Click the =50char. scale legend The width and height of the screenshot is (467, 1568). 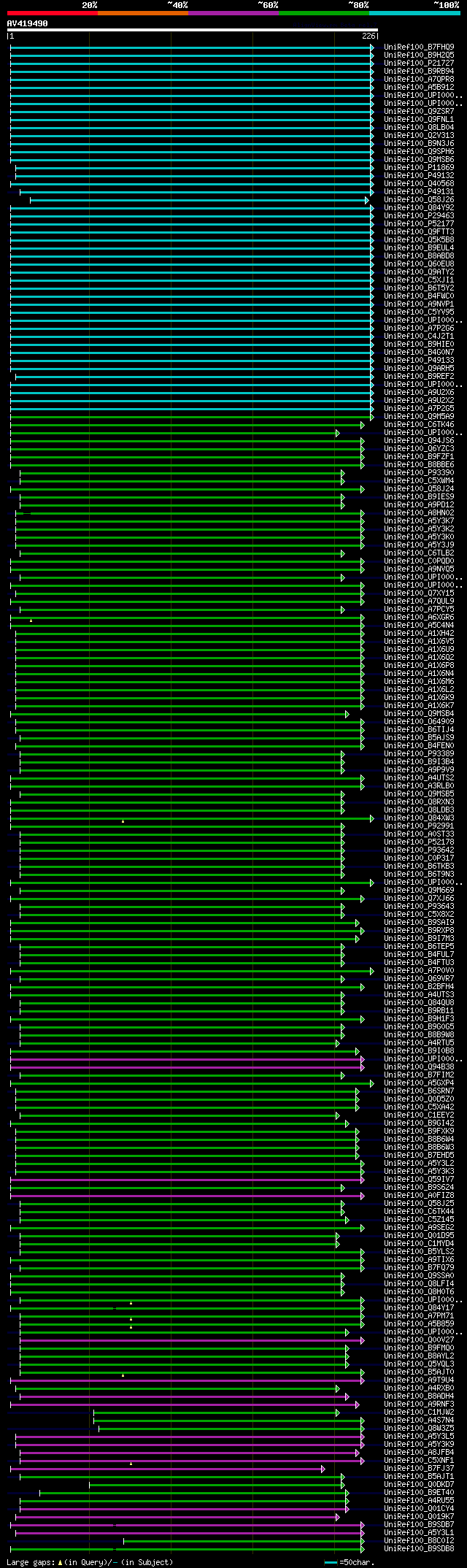(350, 1562)
